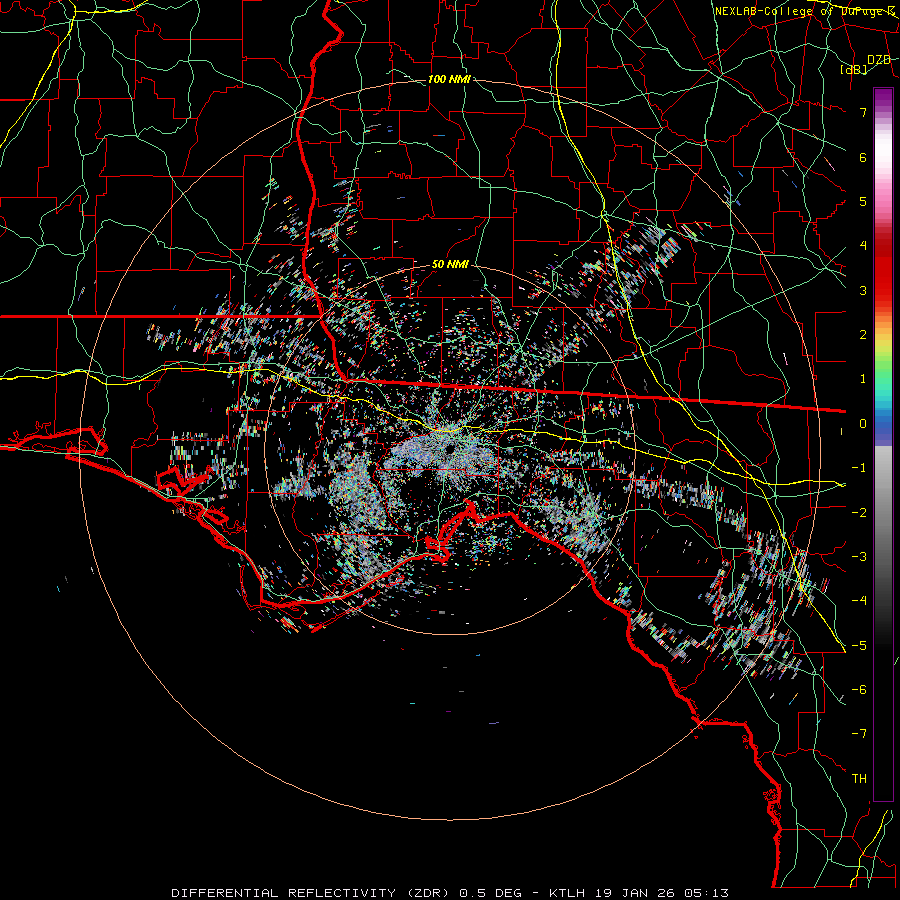The image size is (900, 900).
Task: Click the '-2' value on the color scale
Action: (x=859, y=513)
